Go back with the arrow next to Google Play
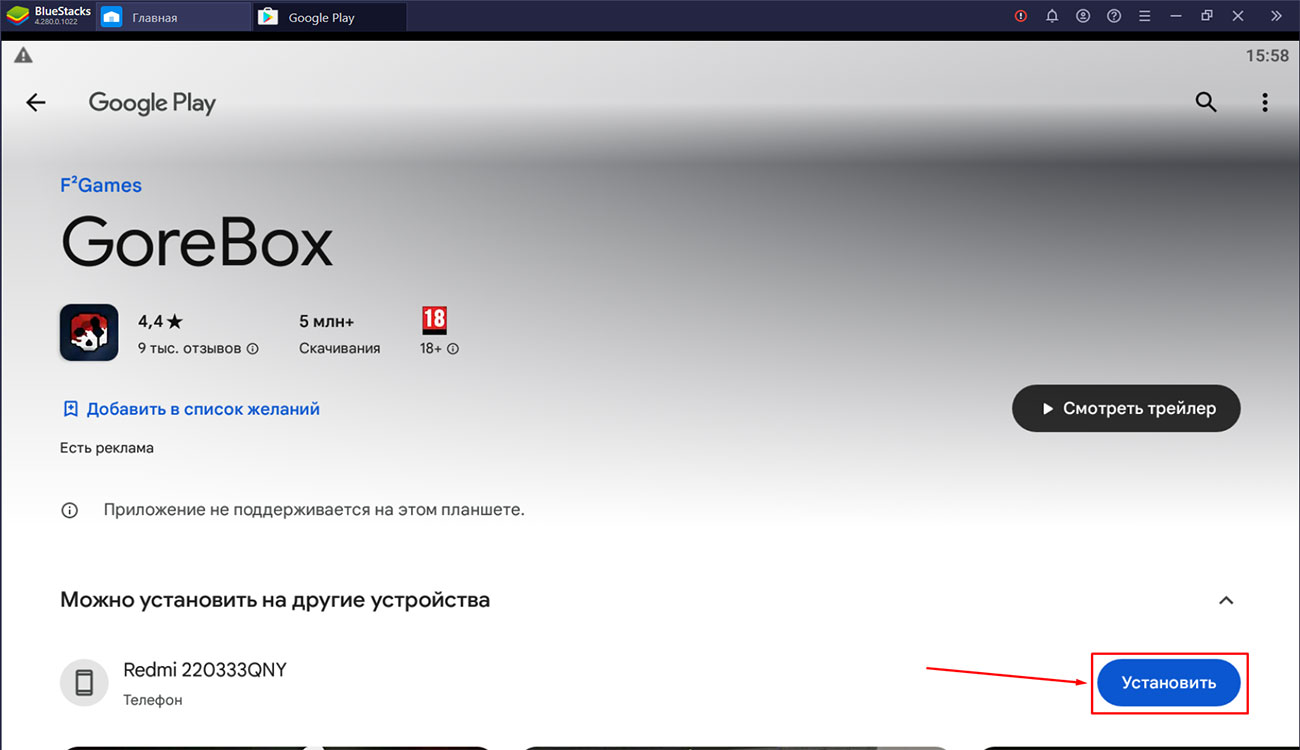Screen dimensions: 1300x750 [x=36, y=102]
